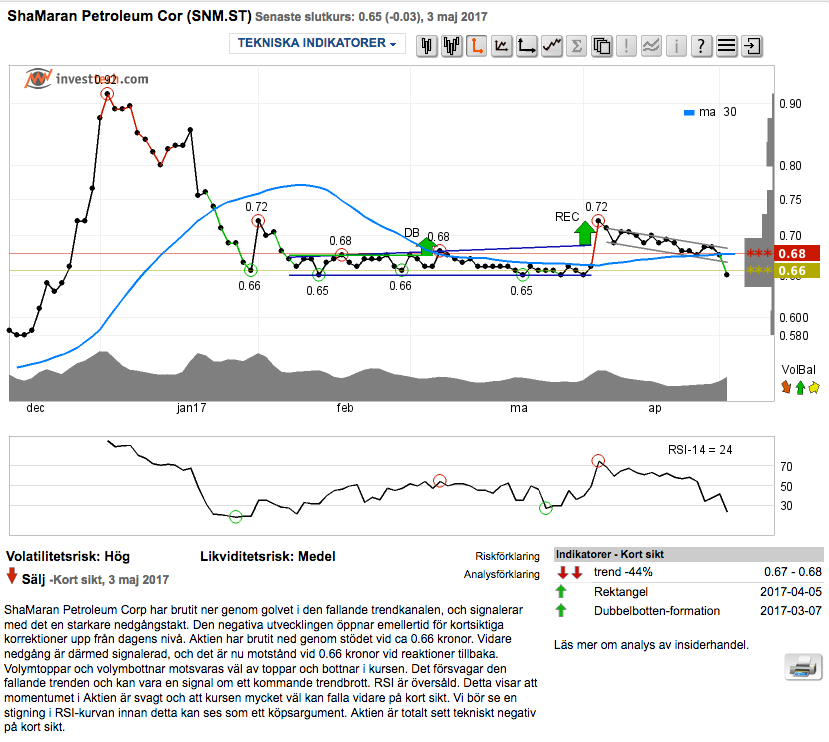
Task: Click the VolBal label
Action: click(798, 370)
